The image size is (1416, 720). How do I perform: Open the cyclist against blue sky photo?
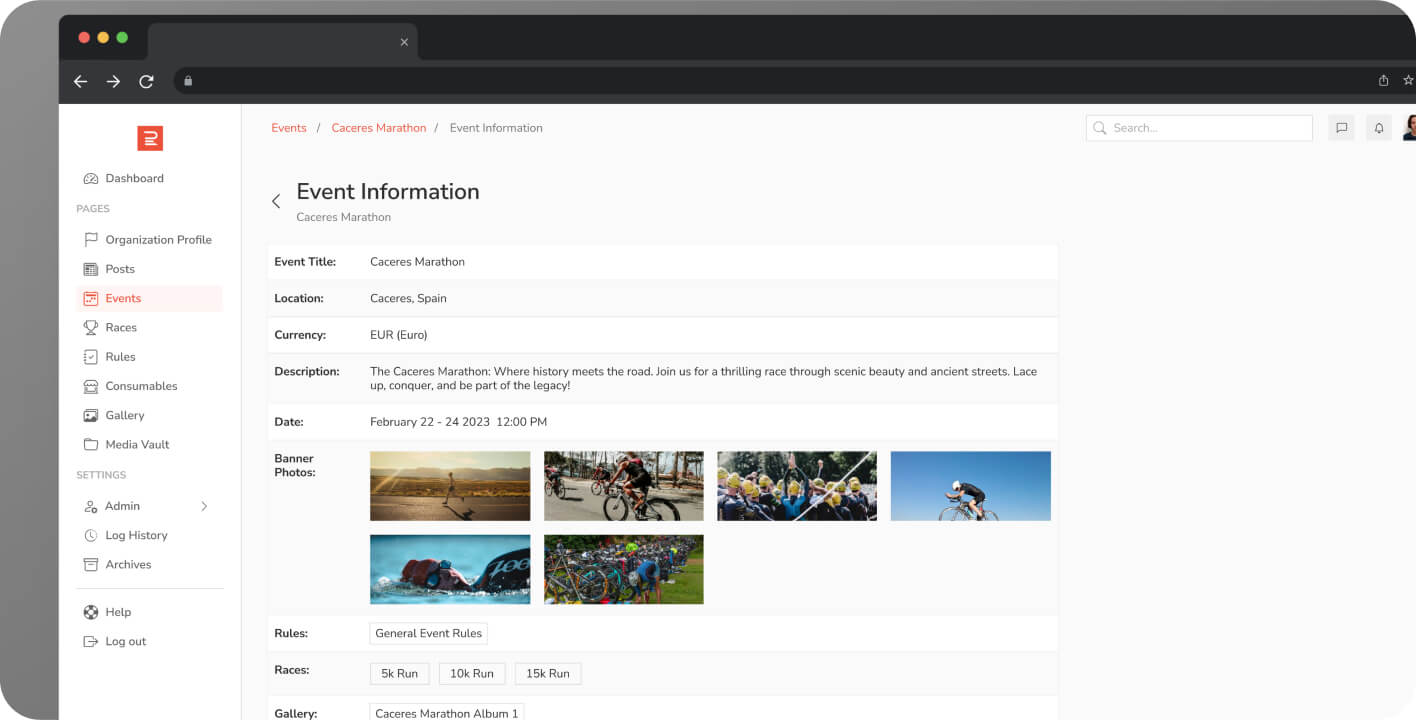click(x=971, y=486)
